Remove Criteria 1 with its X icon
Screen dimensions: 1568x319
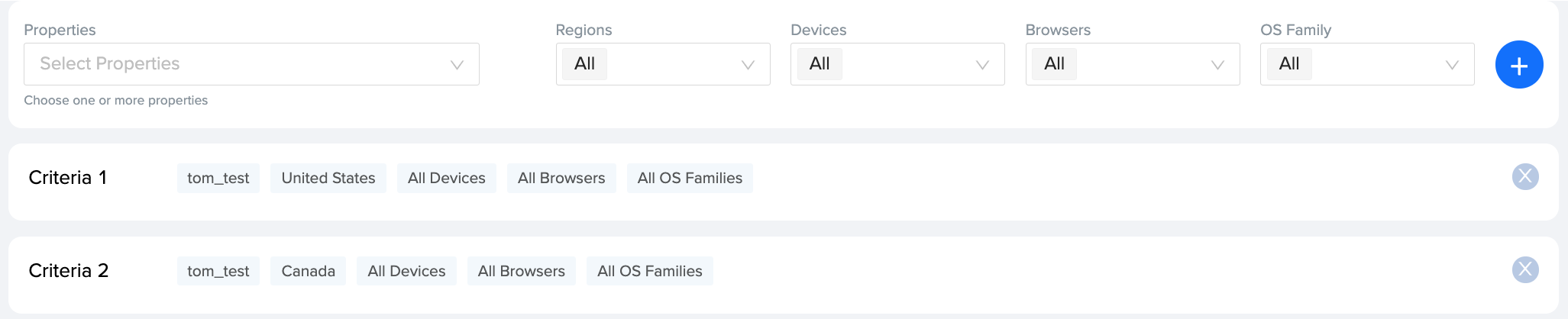tap(1525, 177)
